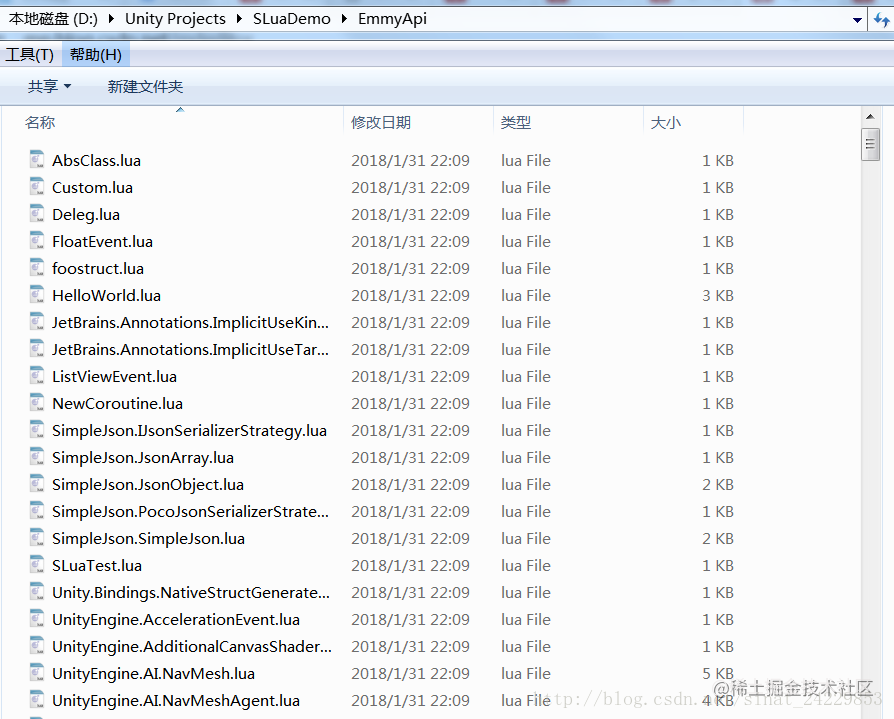Click the Custom.lua lua file icon

click(x=36, y=187)
